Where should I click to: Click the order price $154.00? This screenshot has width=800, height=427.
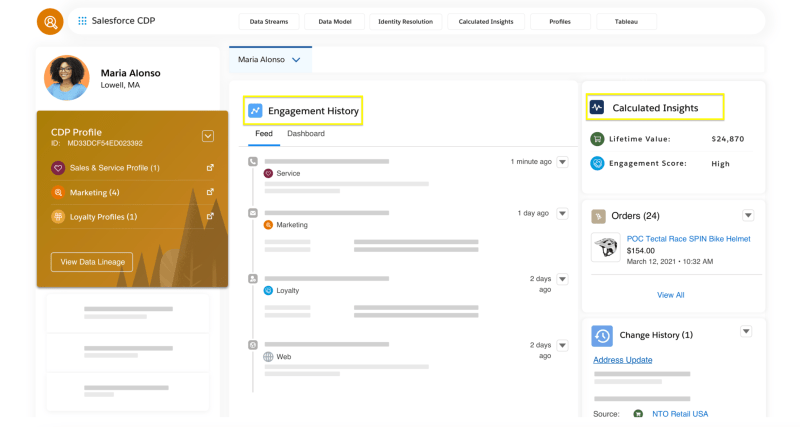point(641,250)
